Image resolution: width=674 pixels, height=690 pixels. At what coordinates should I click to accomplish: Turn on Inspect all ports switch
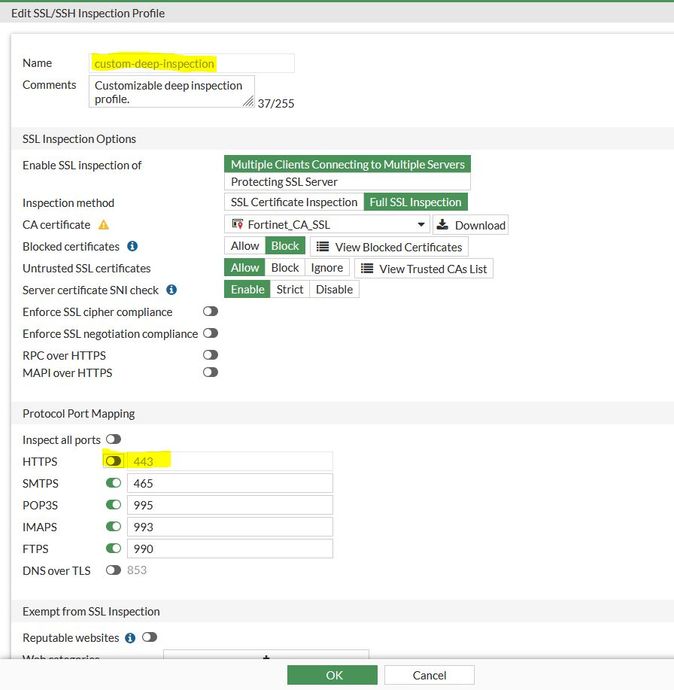(113, 439)
